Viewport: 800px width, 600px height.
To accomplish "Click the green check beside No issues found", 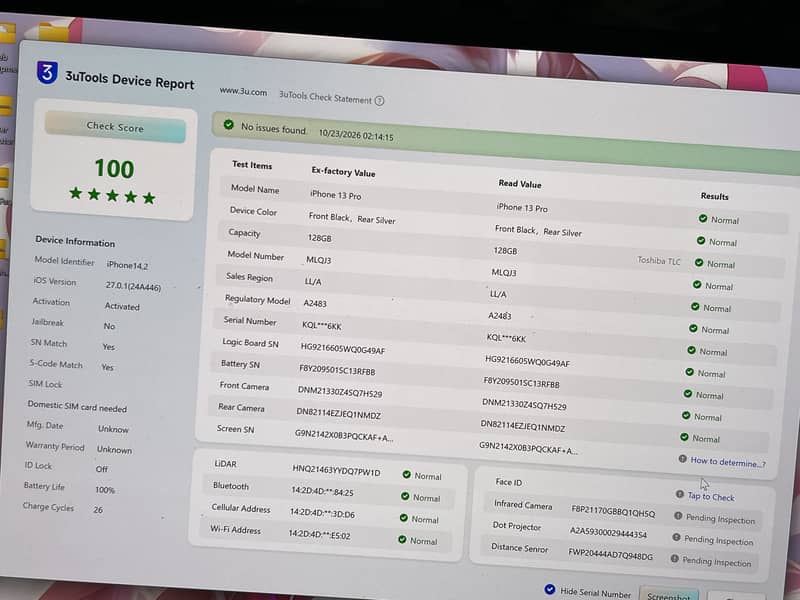I will pyautogui.click(x=229, y=125).
